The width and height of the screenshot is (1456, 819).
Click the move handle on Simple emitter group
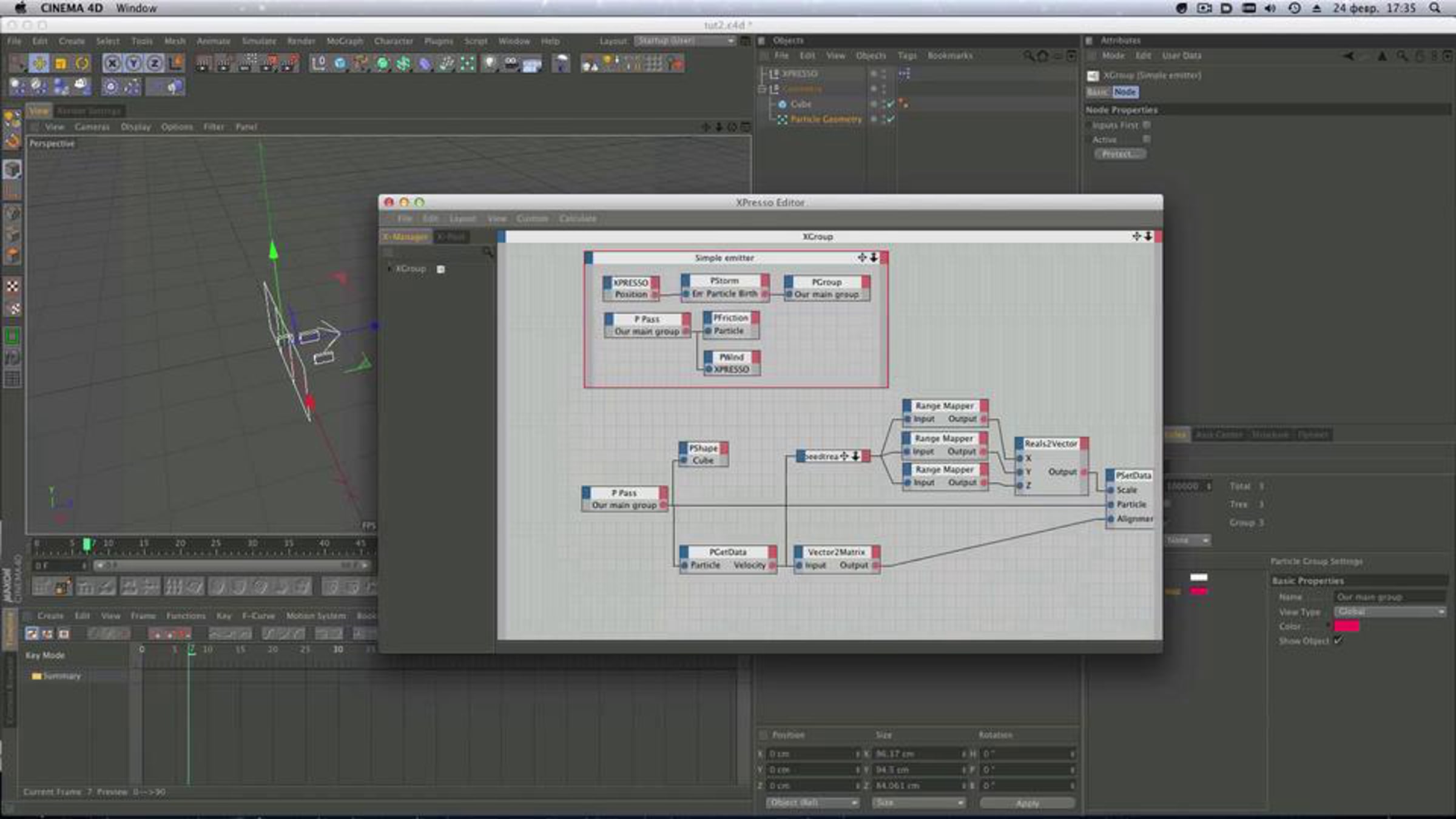point(862,258)
